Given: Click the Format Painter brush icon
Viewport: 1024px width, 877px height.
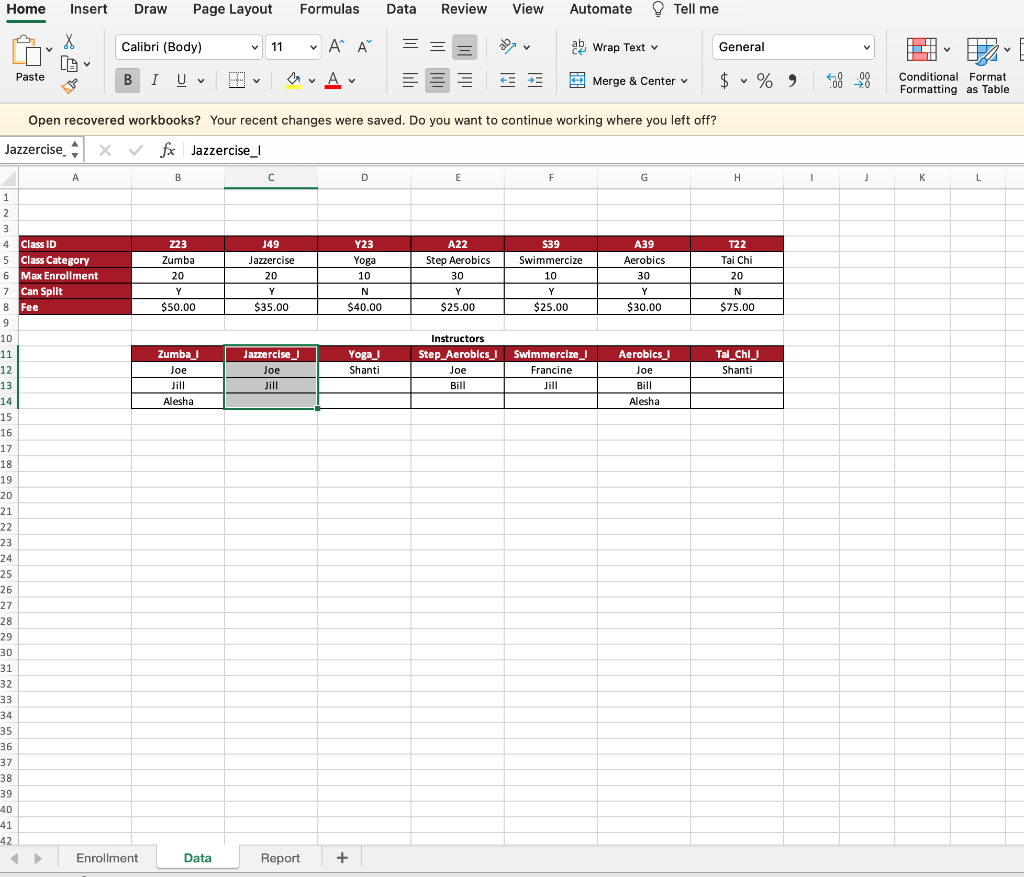Looking at the screenshot, I should click(69, 88).
